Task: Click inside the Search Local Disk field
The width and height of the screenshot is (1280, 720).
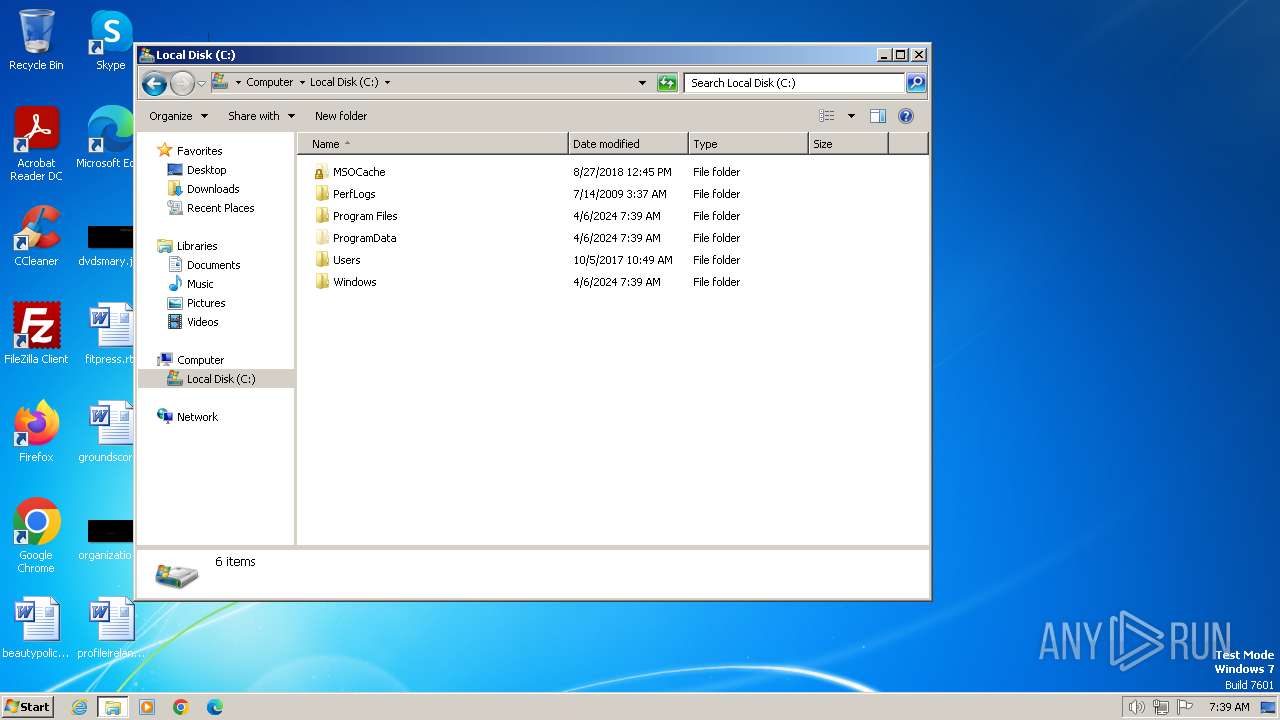Action: click(x=795, y=83)
